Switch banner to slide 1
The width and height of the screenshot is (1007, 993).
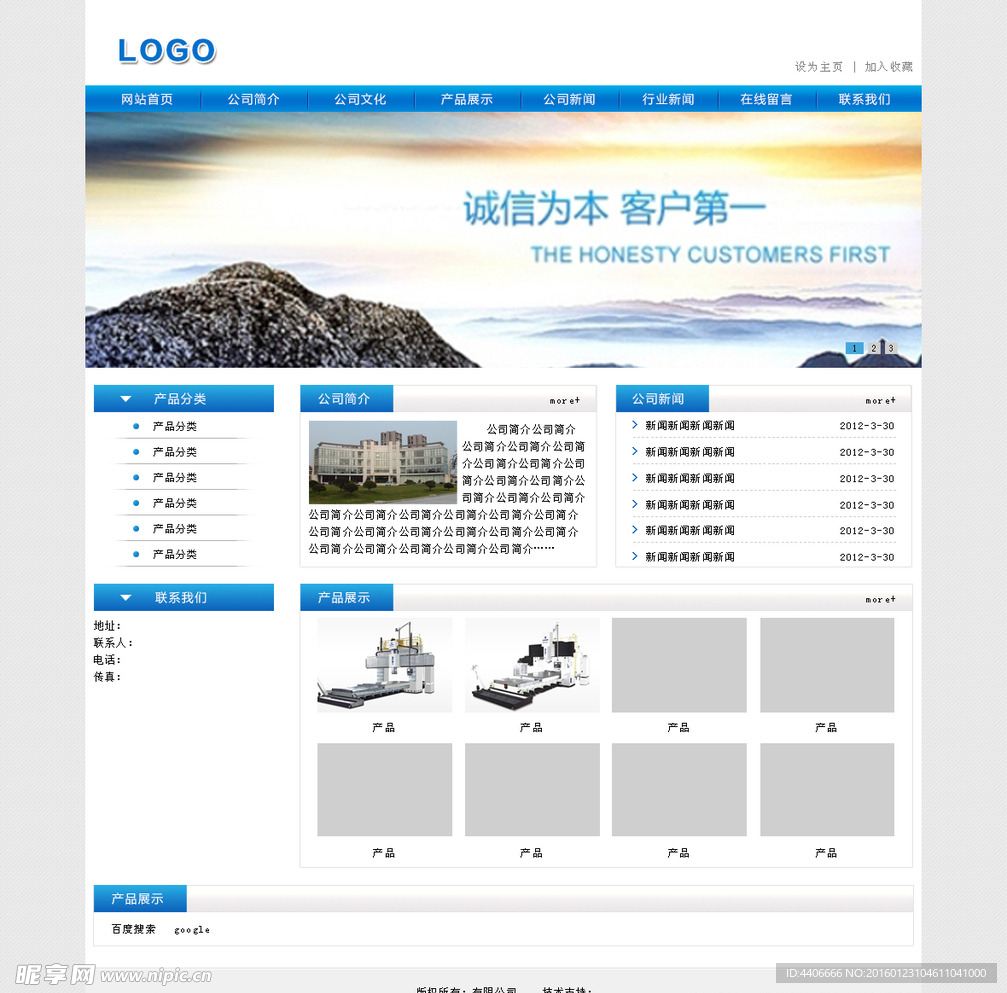coord(854,348)
